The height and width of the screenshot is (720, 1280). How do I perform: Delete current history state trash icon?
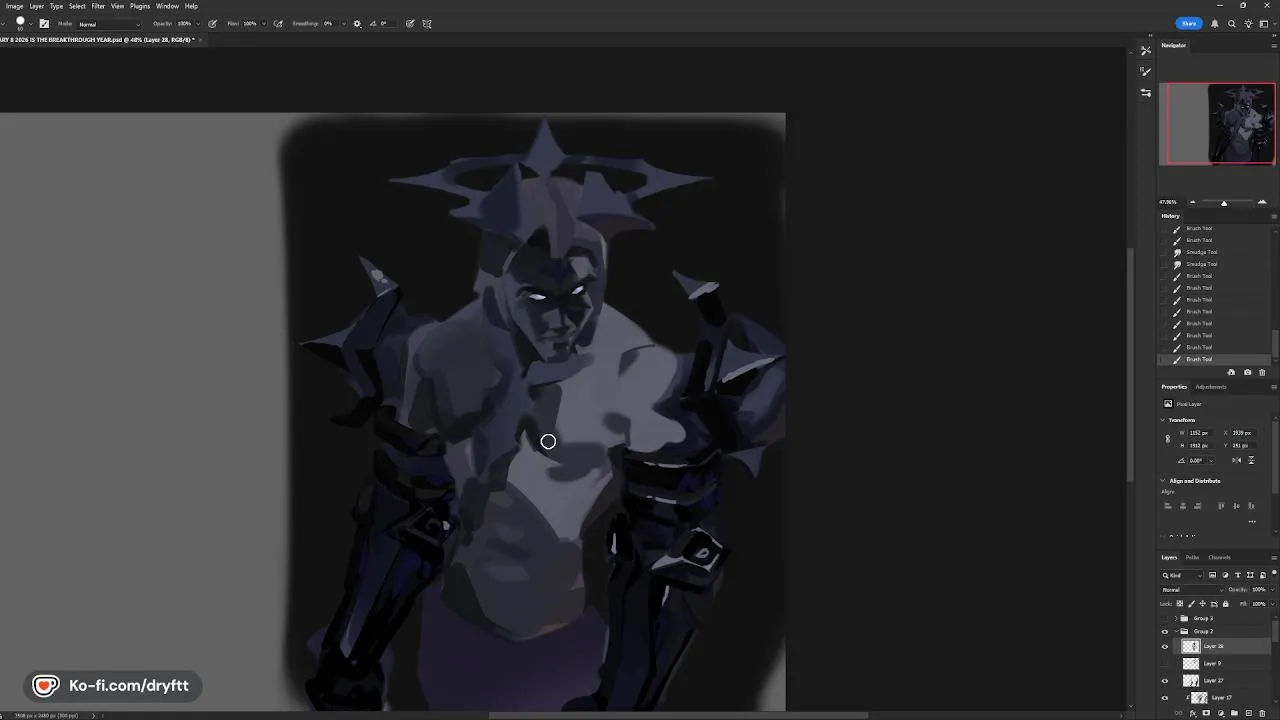pos(1262,372)
